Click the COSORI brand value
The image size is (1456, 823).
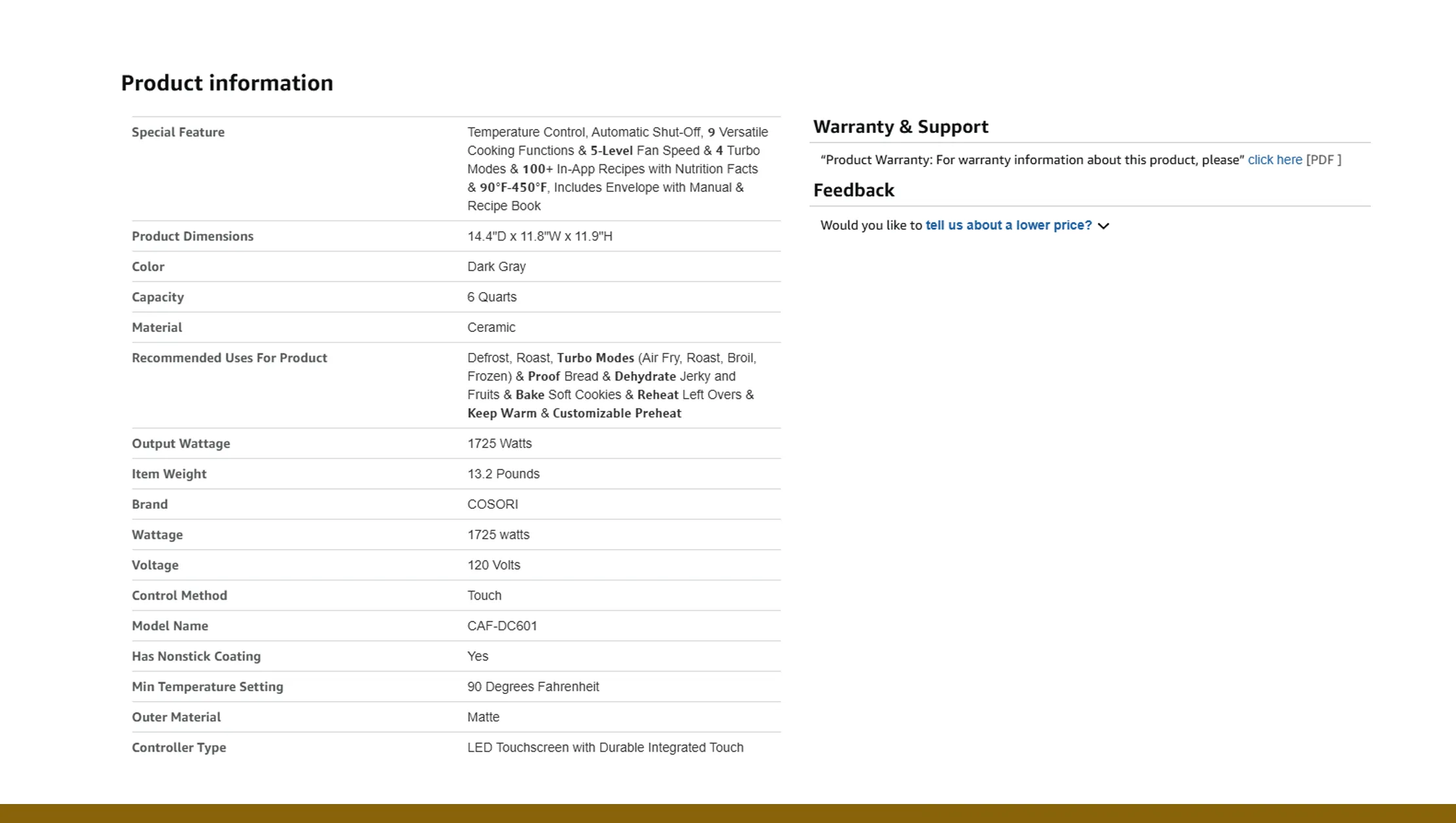click(492, 504)
